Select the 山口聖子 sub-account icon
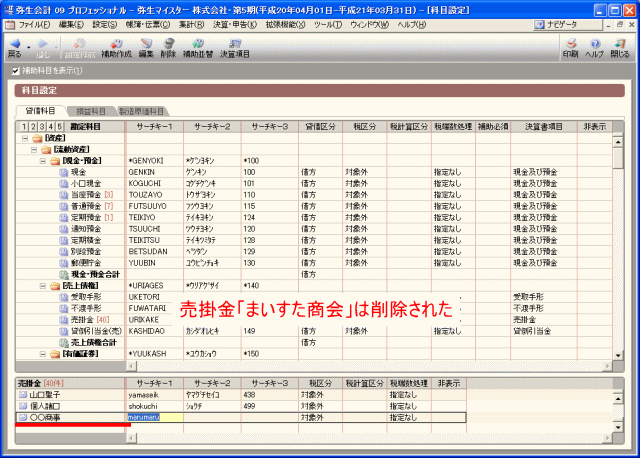The image size is (640, 458). coord(23,395)
